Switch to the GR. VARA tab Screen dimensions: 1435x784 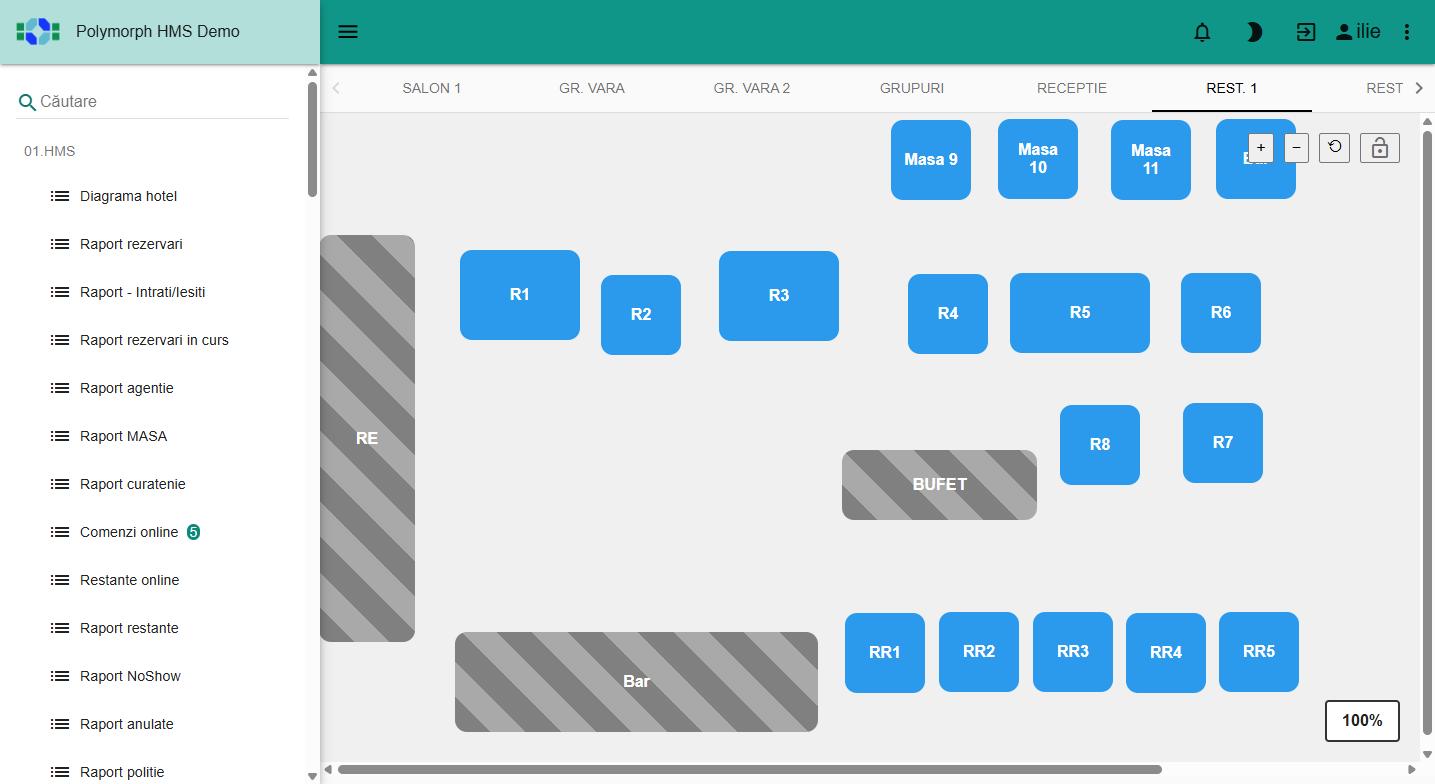[x=592, y=88]
